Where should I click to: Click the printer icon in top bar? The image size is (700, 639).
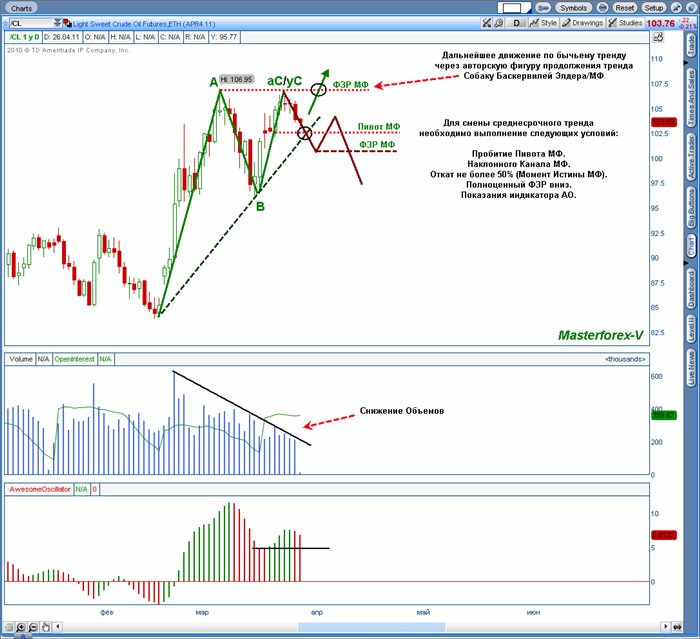(x=602, y=8)
